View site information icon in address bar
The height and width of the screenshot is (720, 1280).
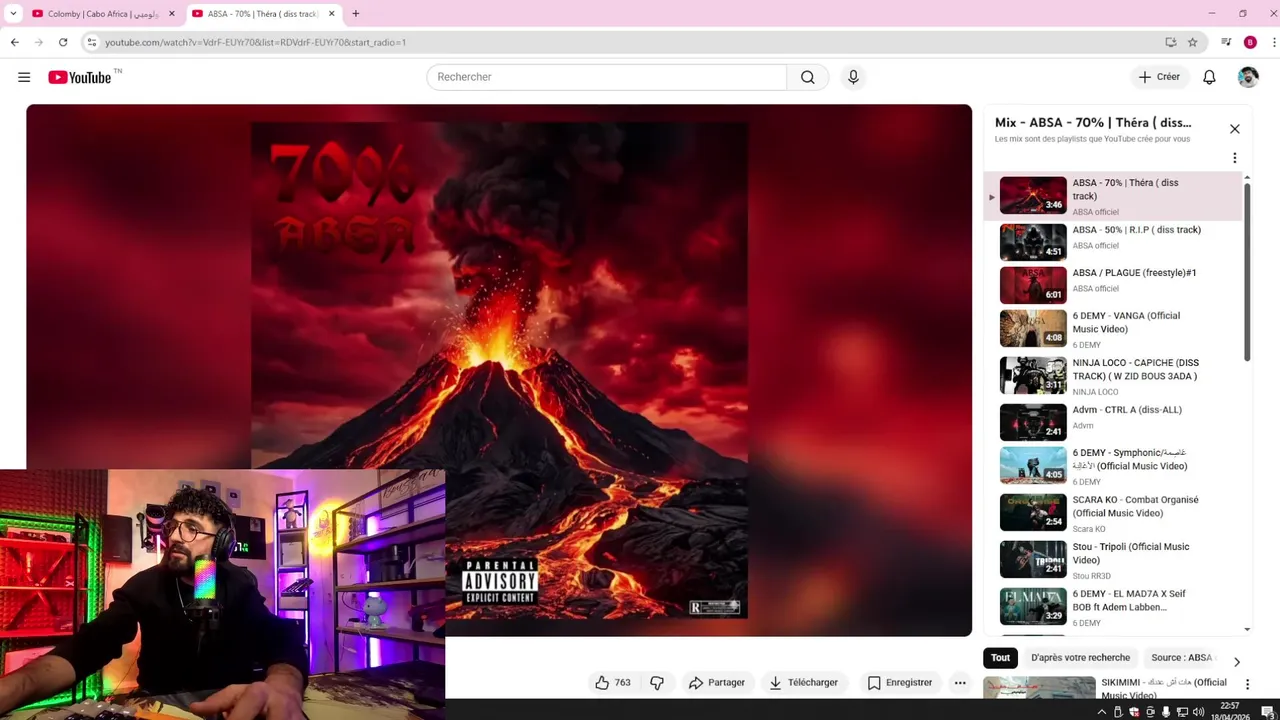click(x=92, y=42)
